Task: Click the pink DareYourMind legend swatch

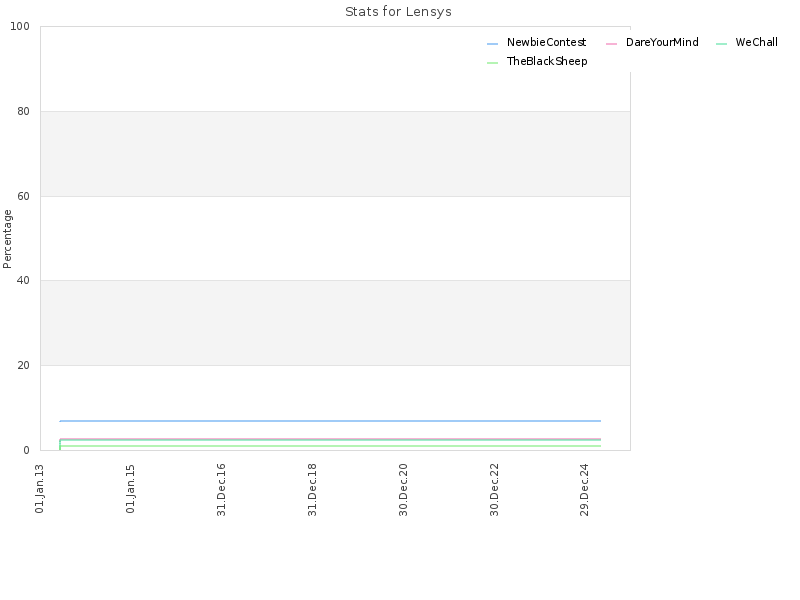Action: coord(611,44)
